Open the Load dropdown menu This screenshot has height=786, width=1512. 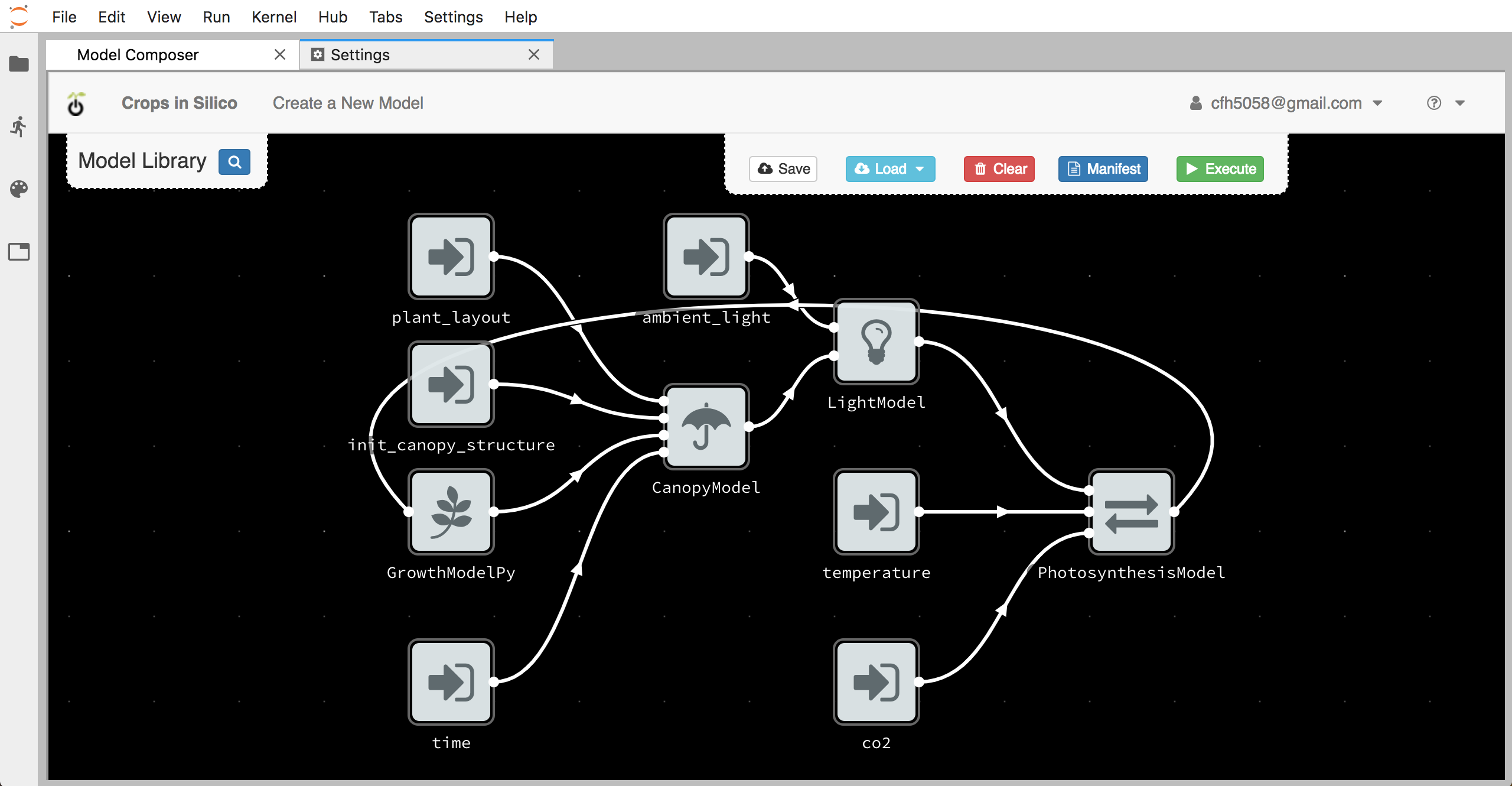click(921, 168)
